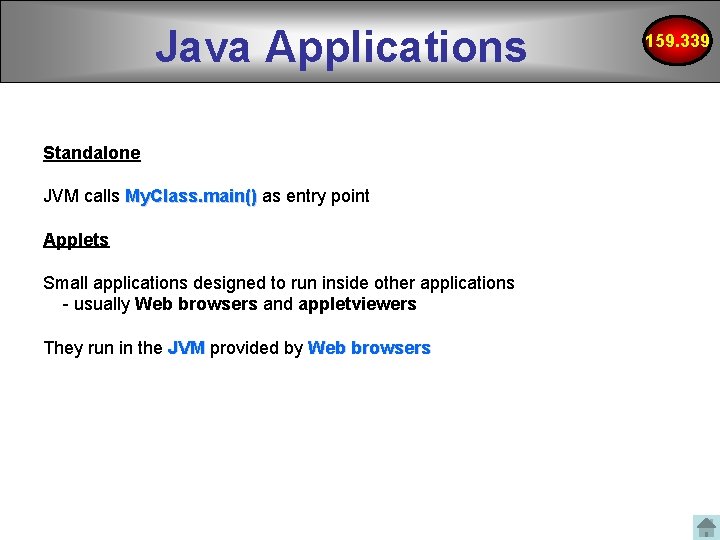Click the blue JVM text

tap(186, 348)
